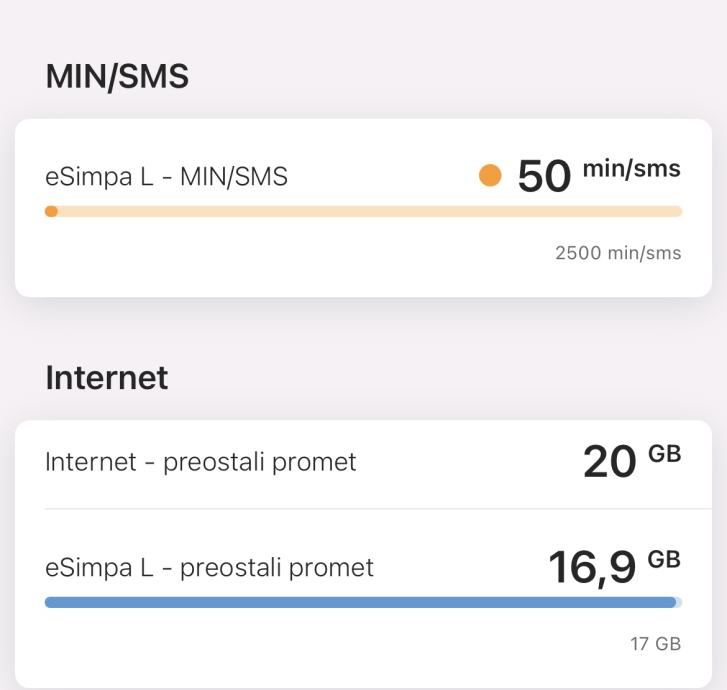Select the MIN/SMS section heading
Screen dimensions: 727x690
117,77
